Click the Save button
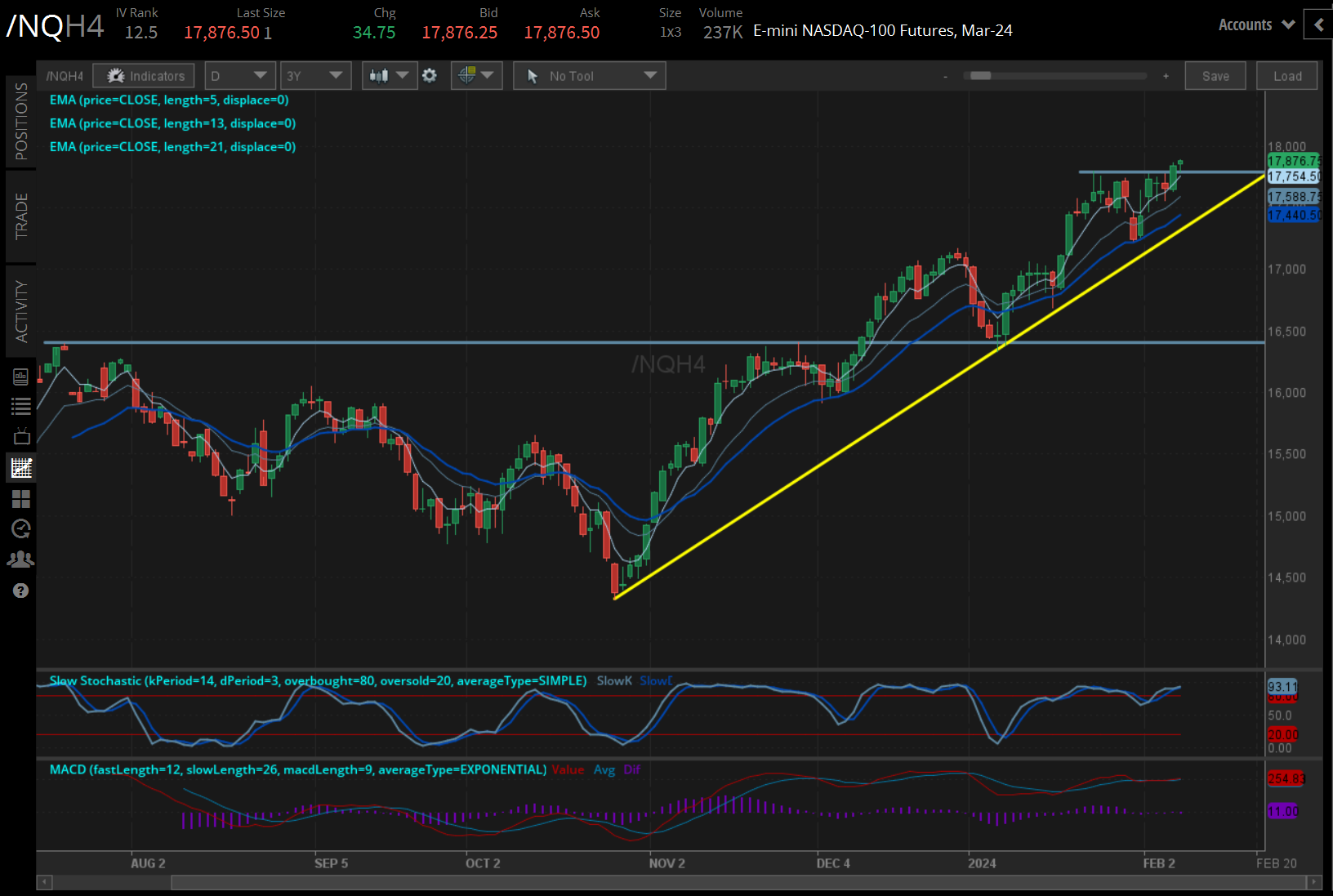Image resolution: width=1333 pixels, height=896 pixels. click(x=1215, y=75)
